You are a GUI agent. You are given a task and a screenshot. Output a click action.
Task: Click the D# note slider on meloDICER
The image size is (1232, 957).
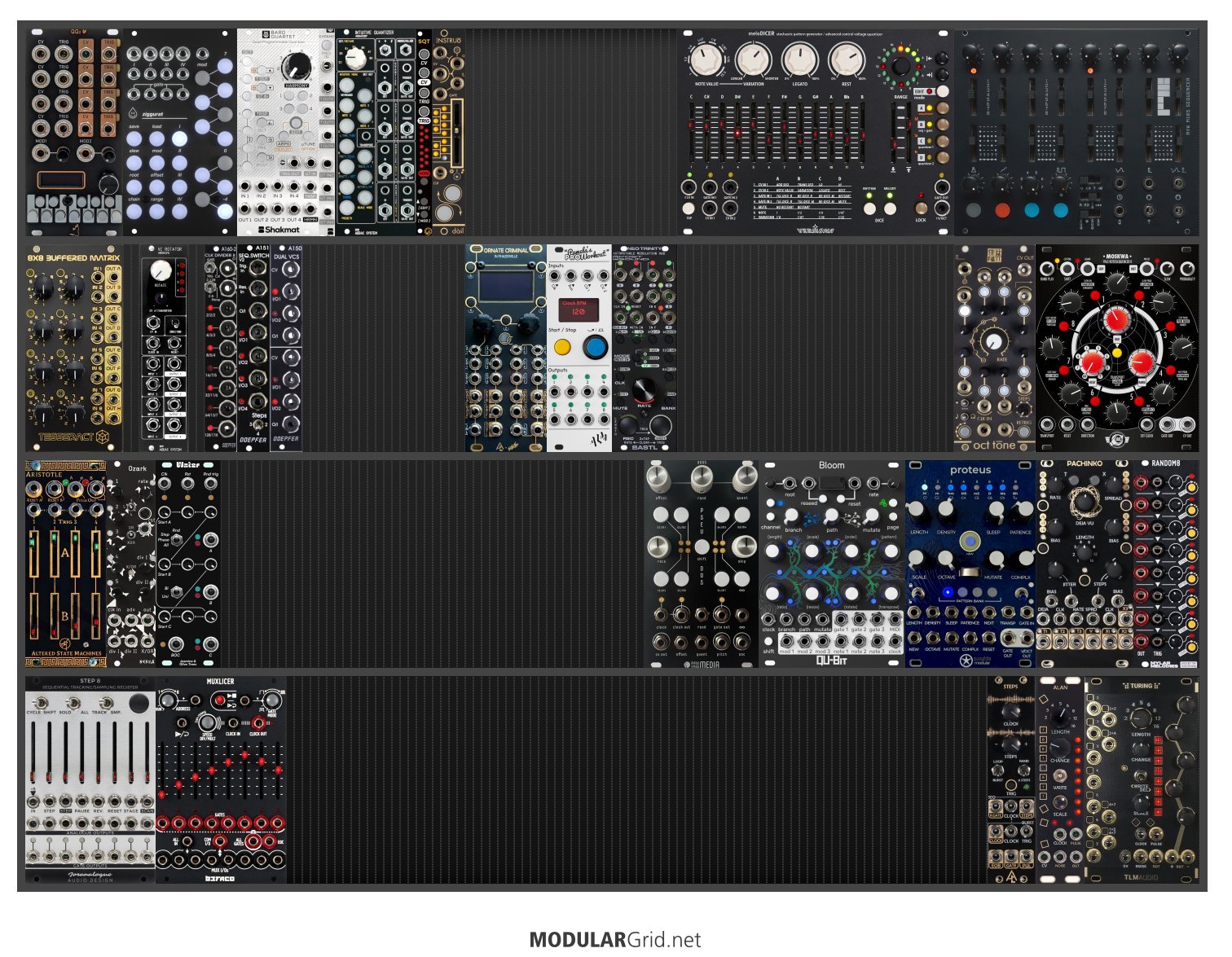point(737,132)
